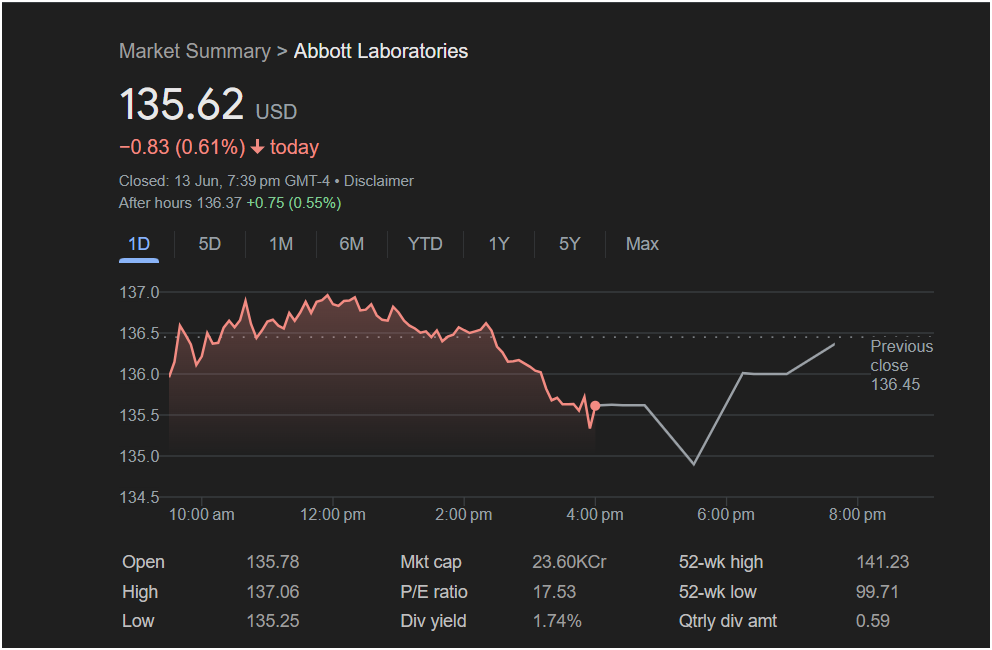Click the Mkt cap value 23.60KCr
This screenshot has height=650, width=992.
tap(569, 562)
